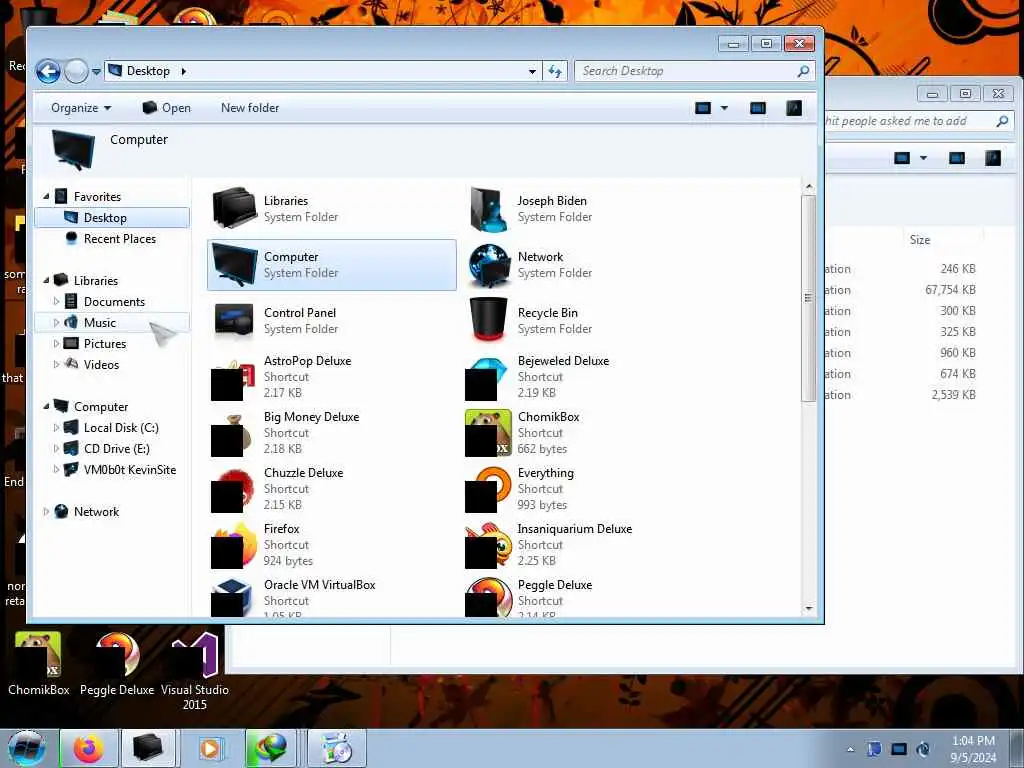The height and width of the screenshot is (768, 1024).
Task: Select Recent Places in navigation pane
Action: (112, 239)
